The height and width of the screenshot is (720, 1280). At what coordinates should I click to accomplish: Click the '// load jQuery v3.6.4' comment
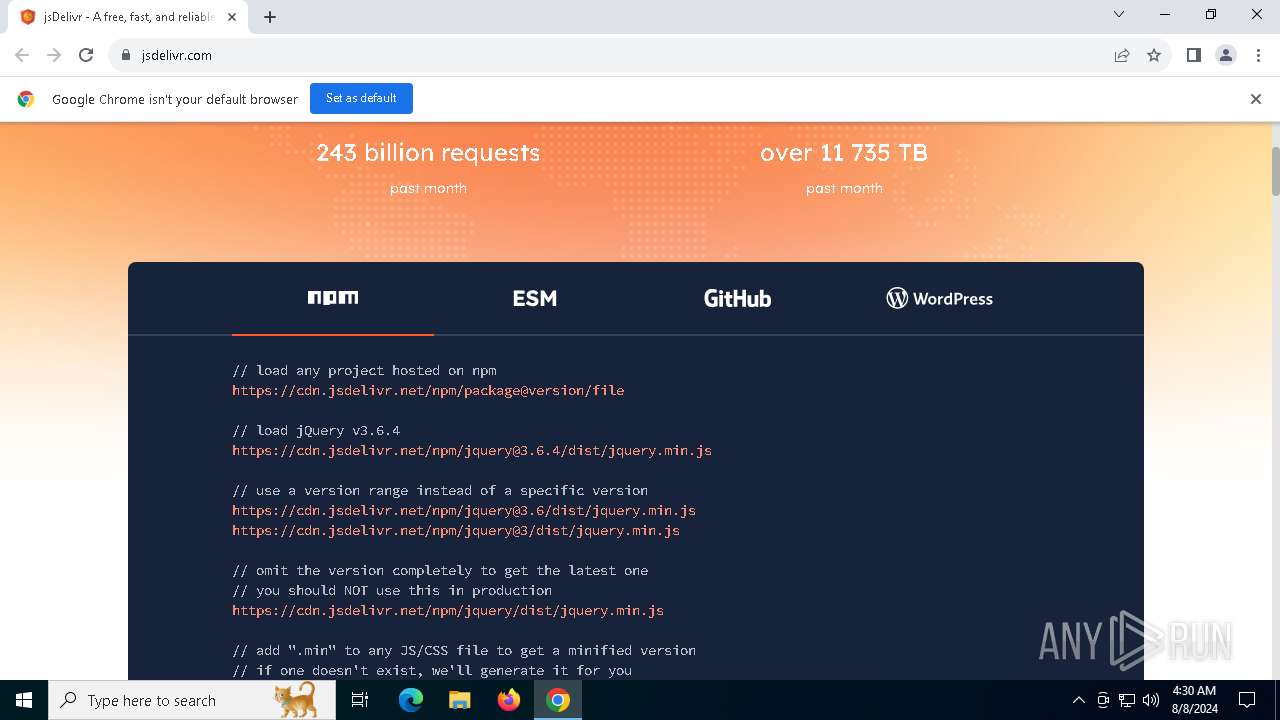pos(316,431)
